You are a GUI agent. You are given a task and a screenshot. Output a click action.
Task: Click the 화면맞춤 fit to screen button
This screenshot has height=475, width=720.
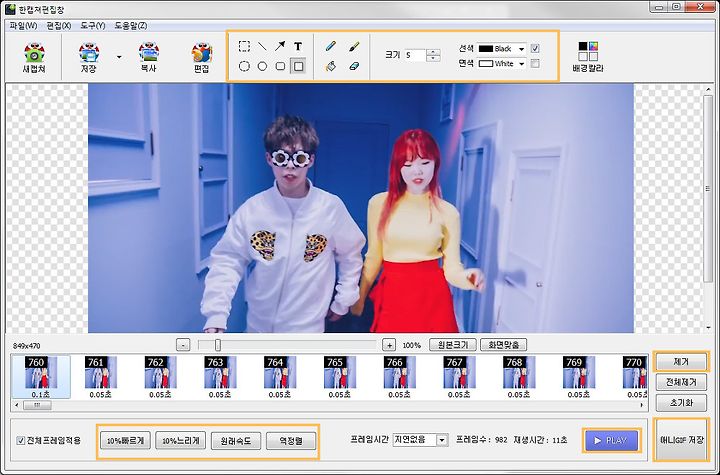coord(503,345)
